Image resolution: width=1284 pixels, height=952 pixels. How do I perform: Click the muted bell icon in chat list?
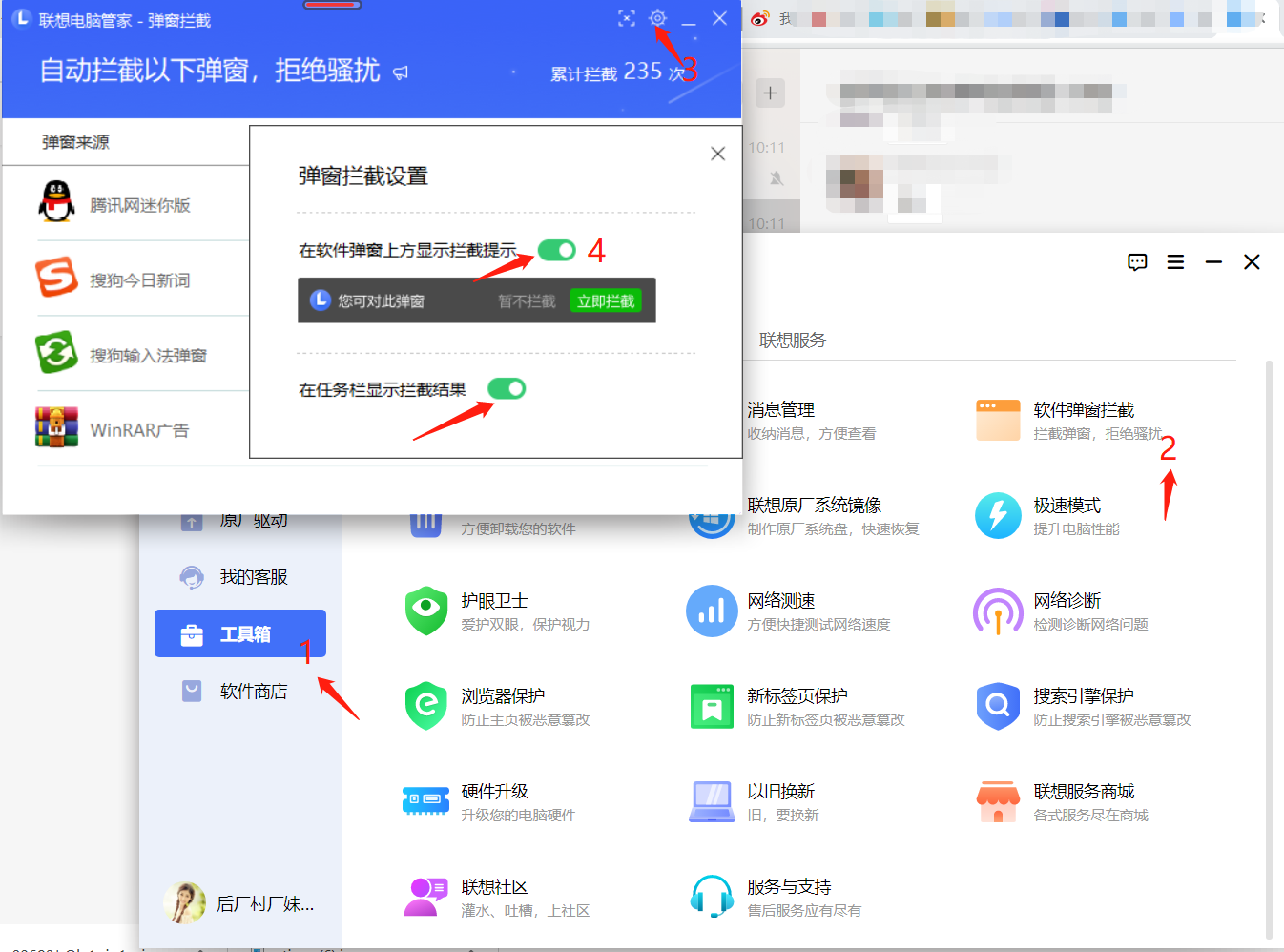click(777, 178)
